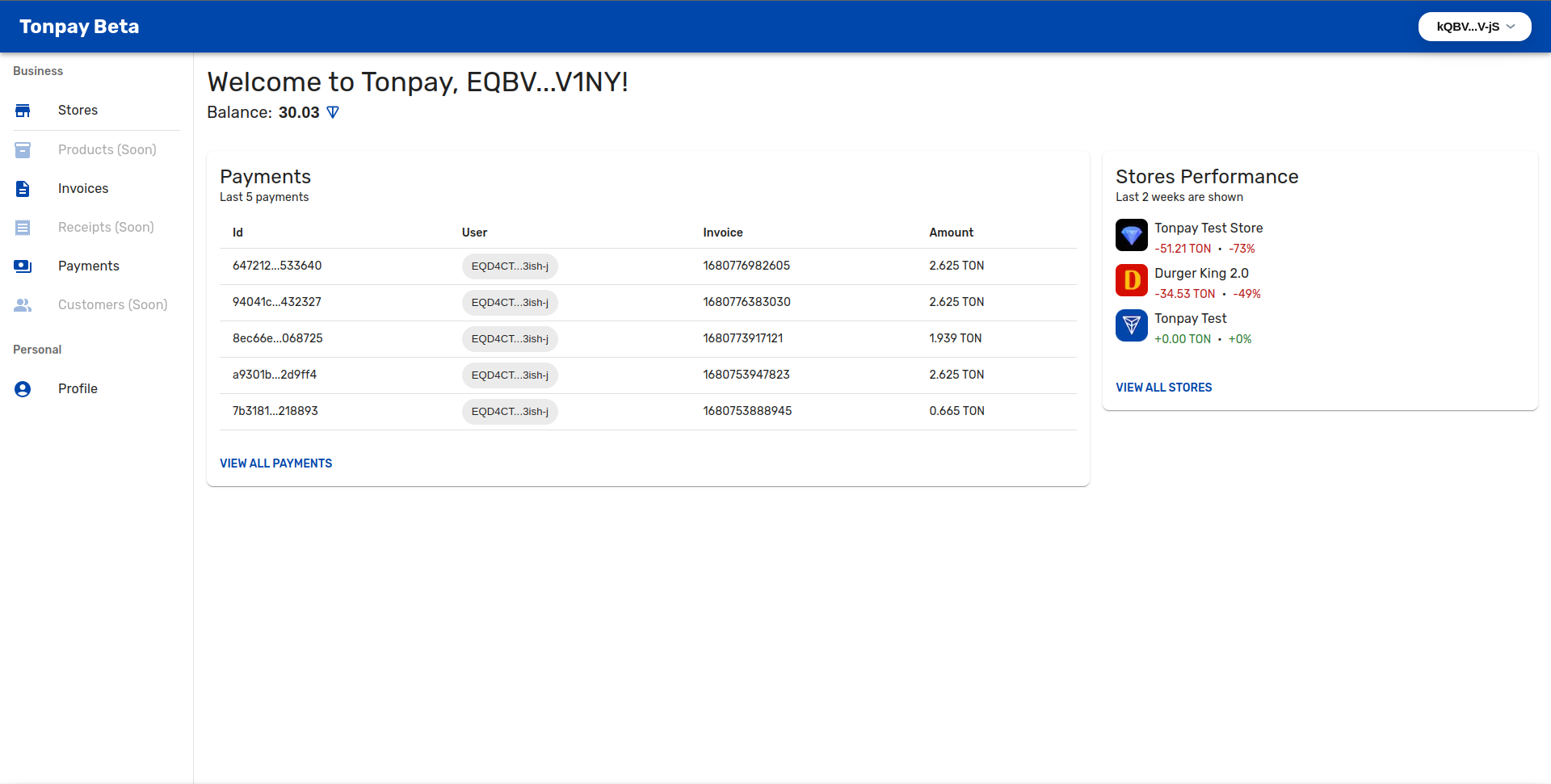
Task: Click user chip in payment 7b3181...218893 row
Action: 510,412
